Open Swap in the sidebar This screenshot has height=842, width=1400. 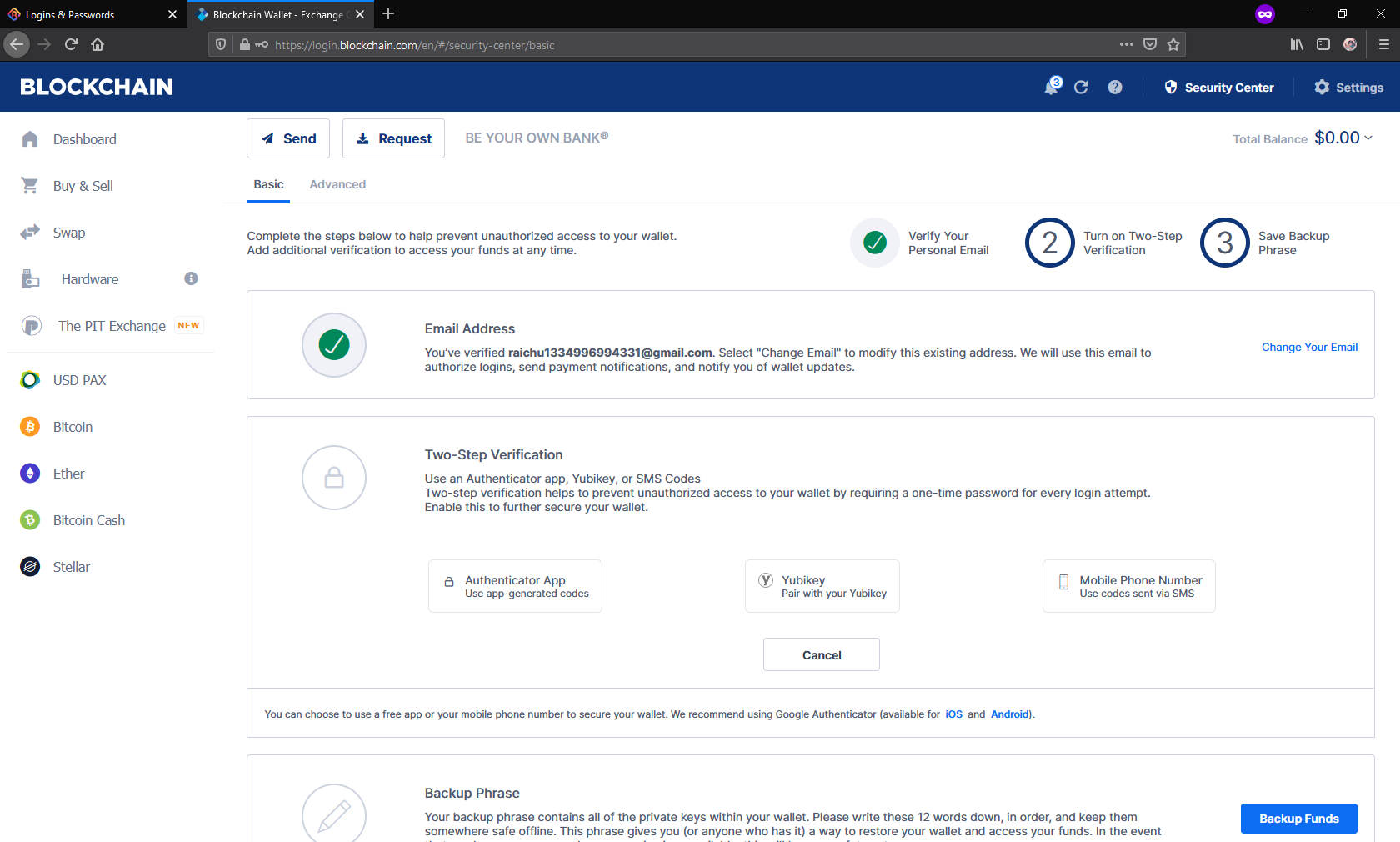53,233
